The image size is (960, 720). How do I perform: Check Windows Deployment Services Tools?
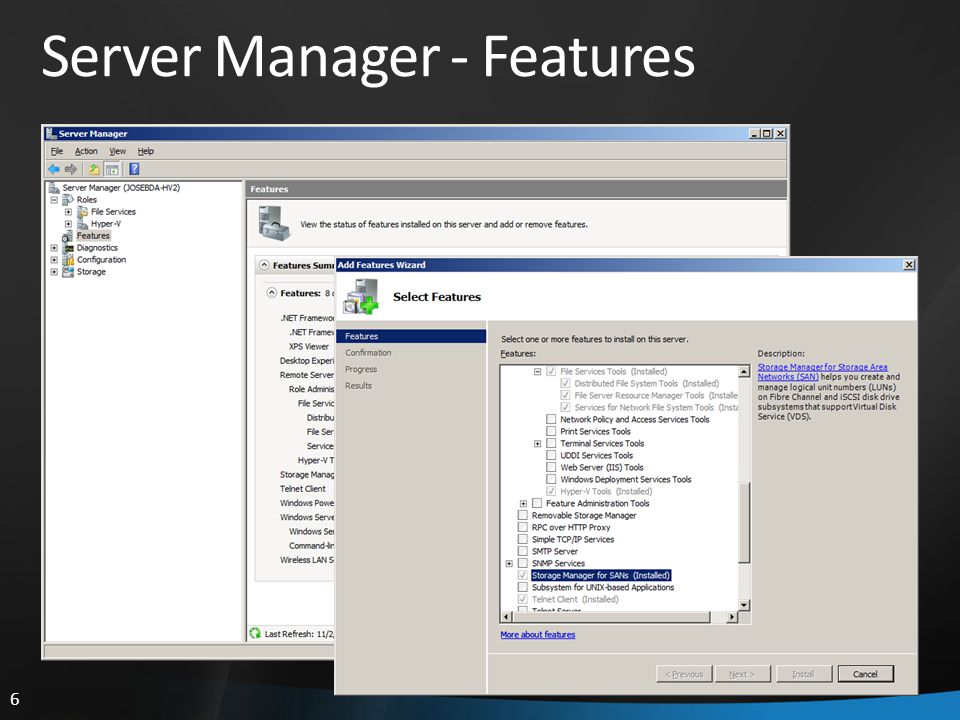[551, 479]
